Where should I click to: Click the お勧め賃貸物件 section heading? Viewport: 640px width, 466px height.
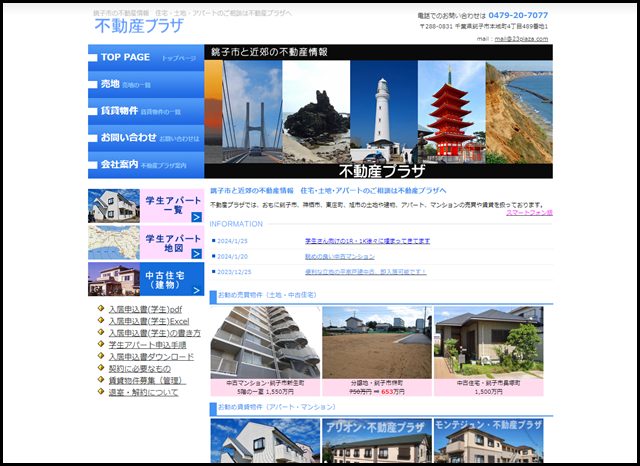tap(277, 407)
